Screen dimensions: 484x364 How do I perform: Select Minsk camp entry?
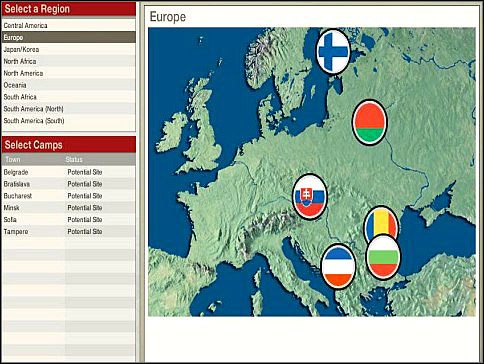[69, 208]
